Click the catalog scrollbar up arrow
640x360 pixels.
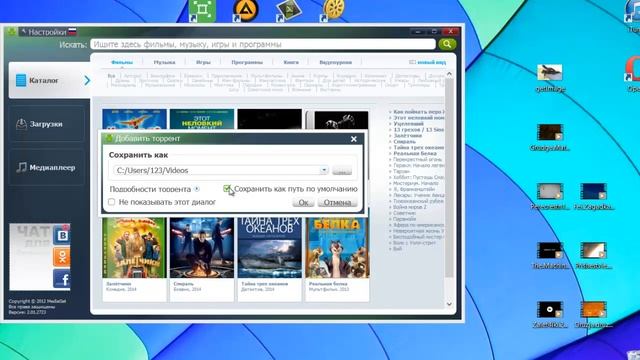coord(449,74)
